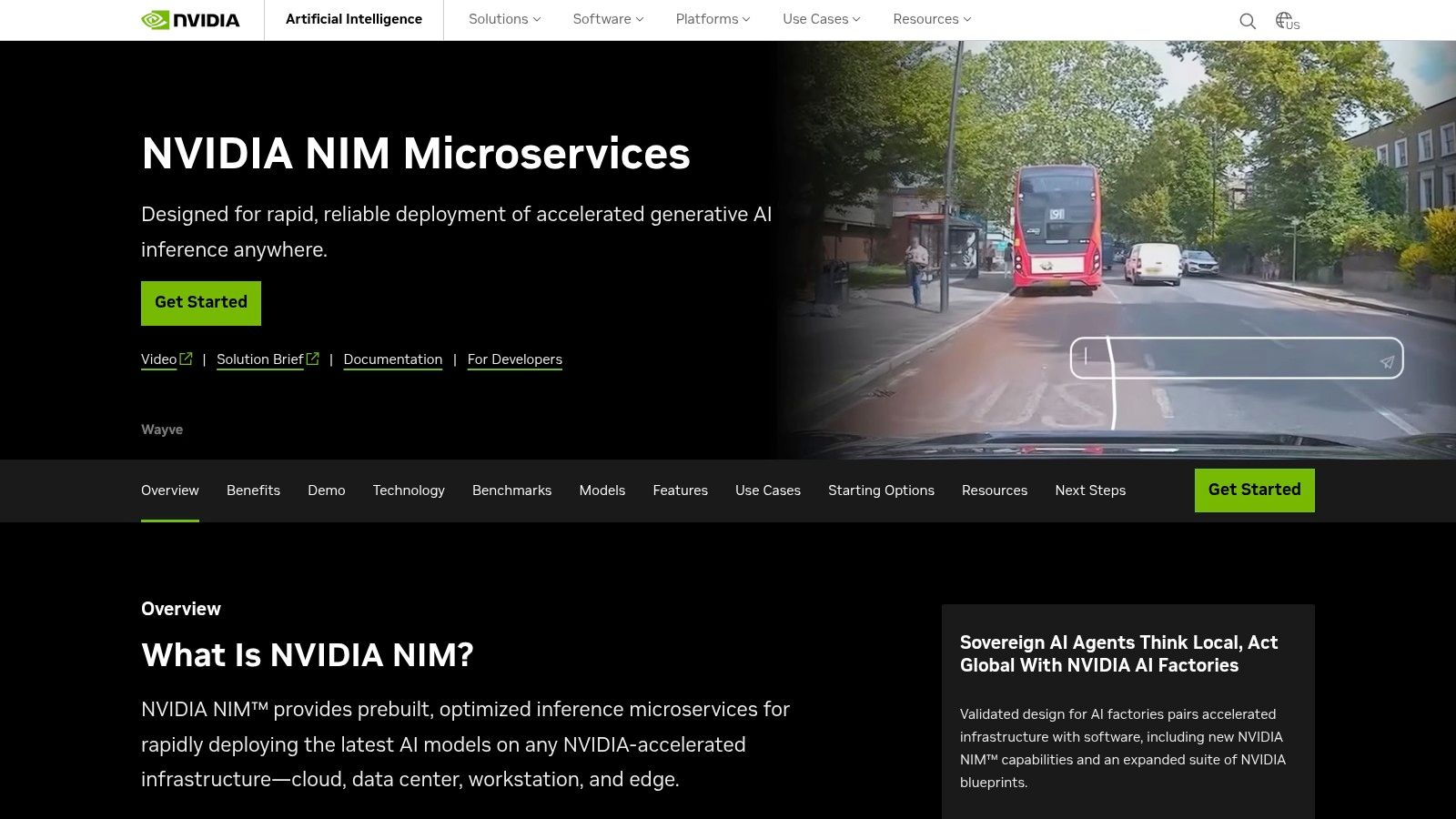Switch to the Benchmarks tab
The height and width of the screenshot is (819, 1456).
(x=511, y=490)
